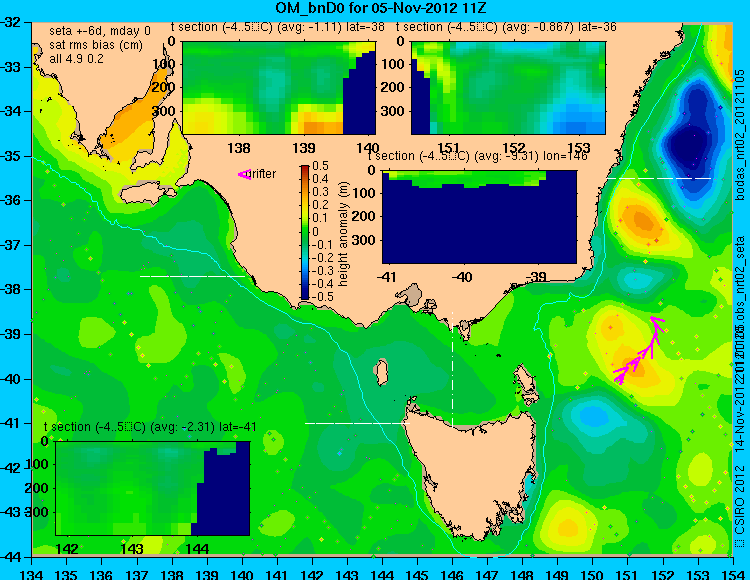
Task: Open the lon=146 temperature section inset plot
Action: (480, 217)
